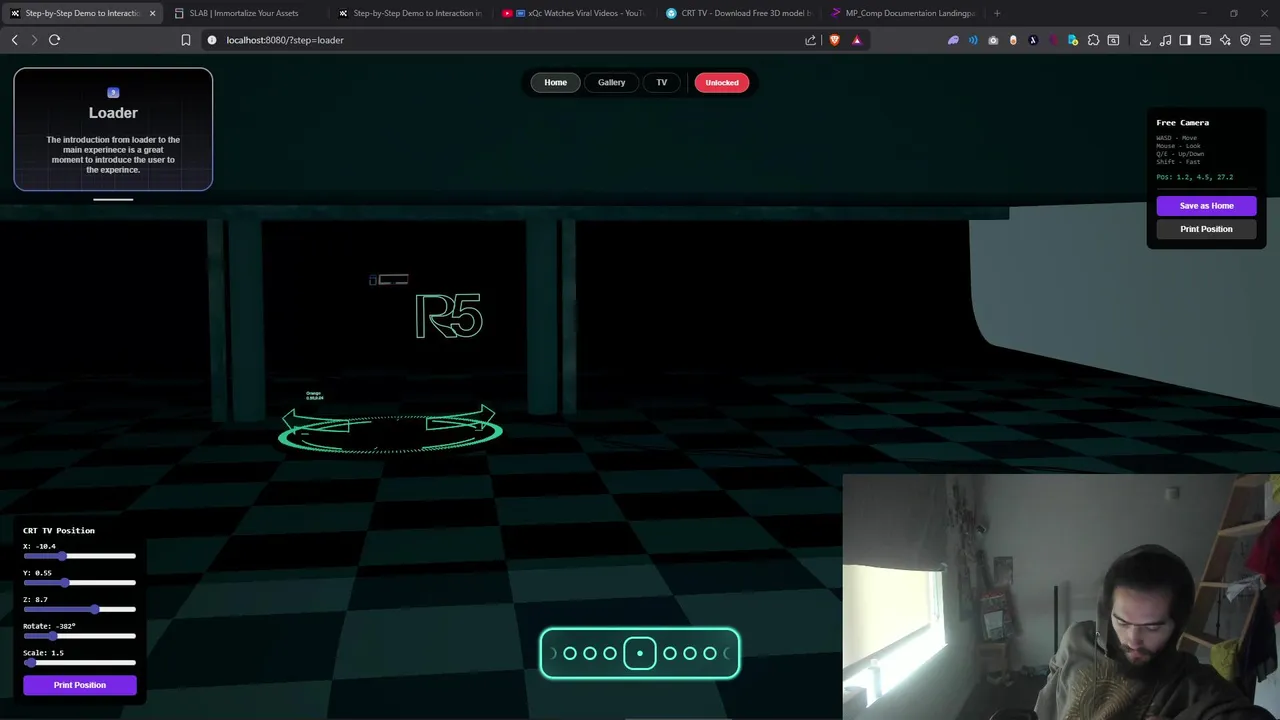
Task: Click the round dark X extension icon
Action: tap(1033, 40)
